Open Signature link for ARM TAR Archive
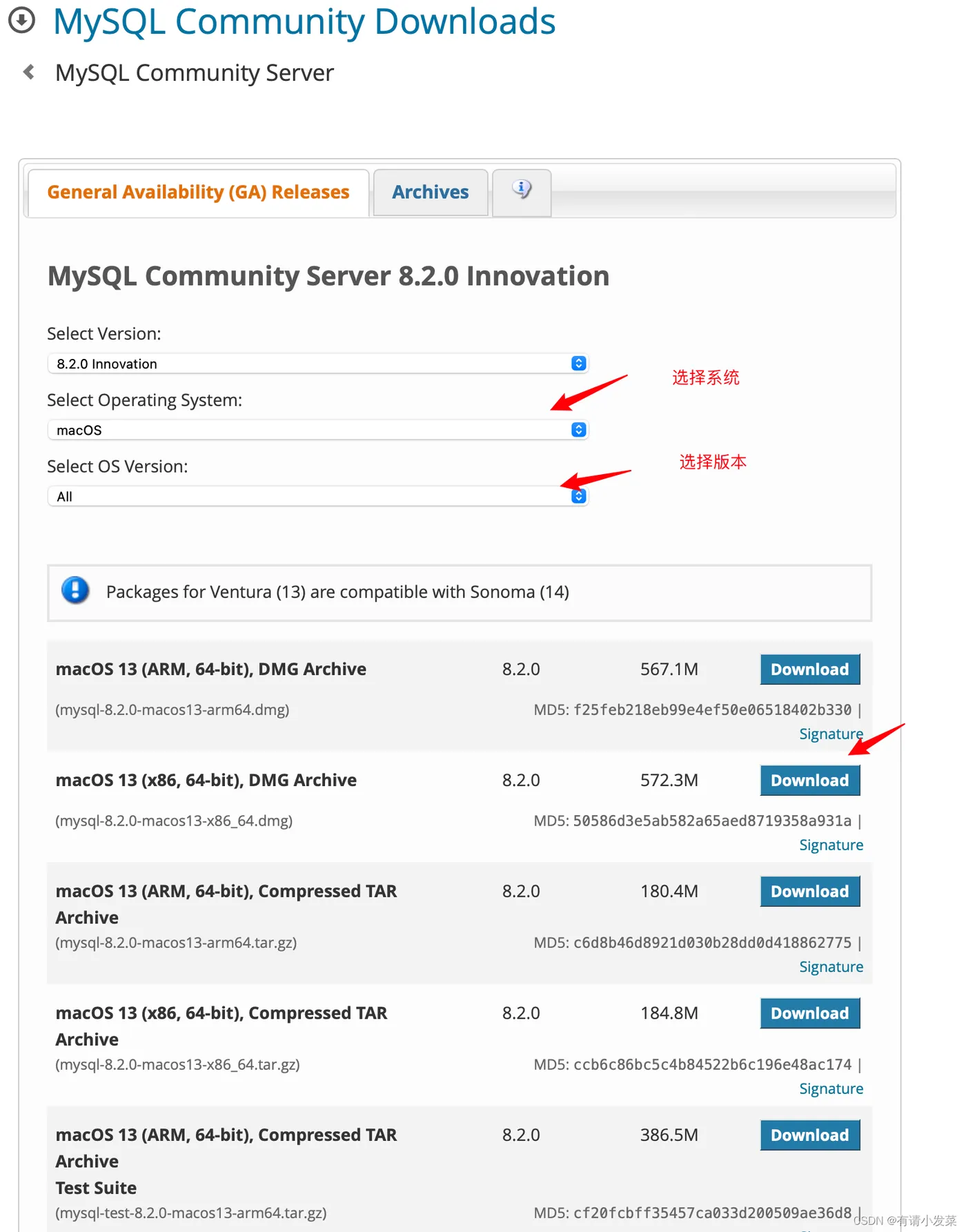The image size is (966, 1232). 831,967
